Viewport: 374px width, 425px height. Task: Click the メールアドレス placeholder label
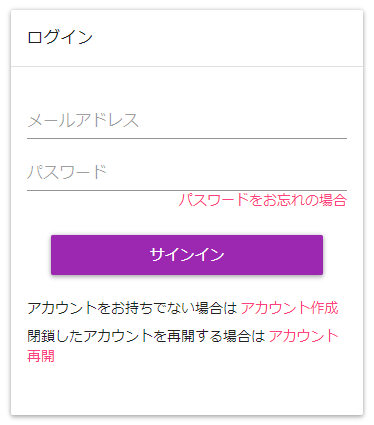83,121
